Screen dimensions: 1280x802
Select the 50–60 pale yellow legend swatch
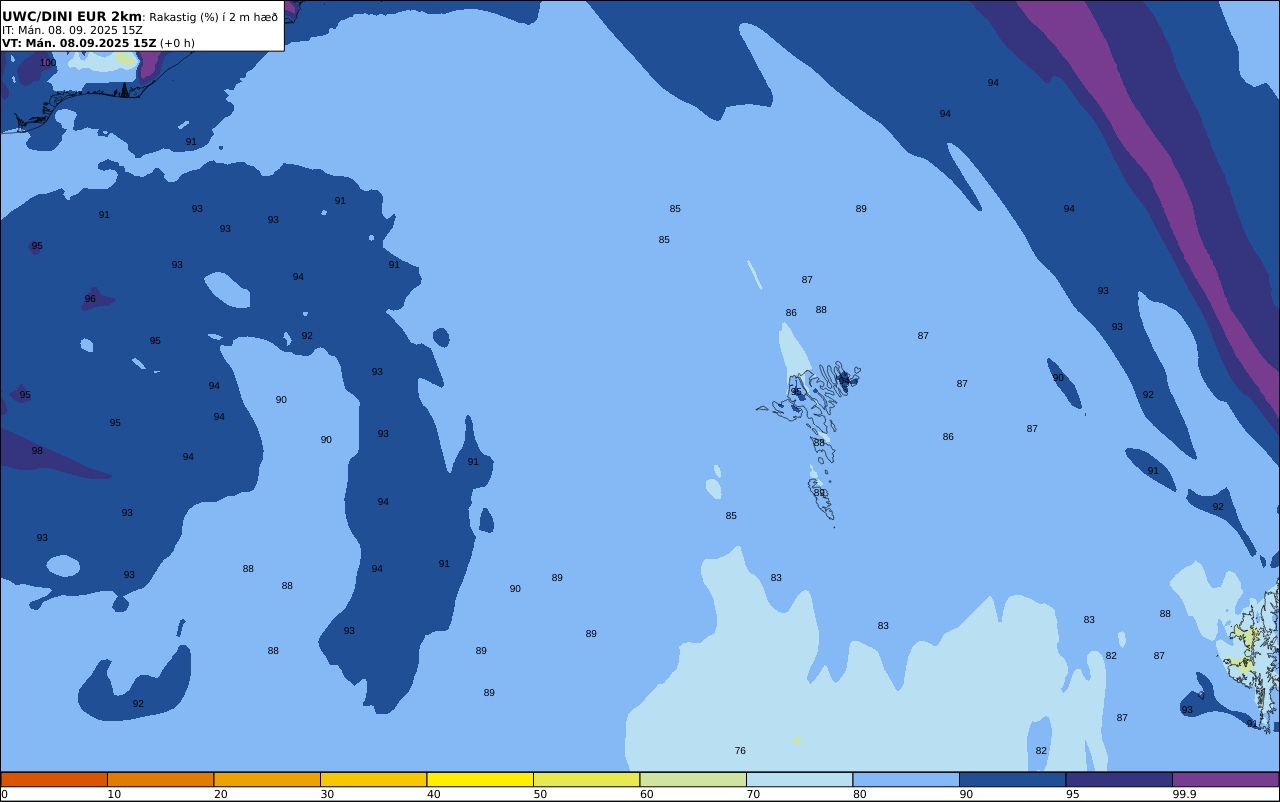click(x=587, y=779)
